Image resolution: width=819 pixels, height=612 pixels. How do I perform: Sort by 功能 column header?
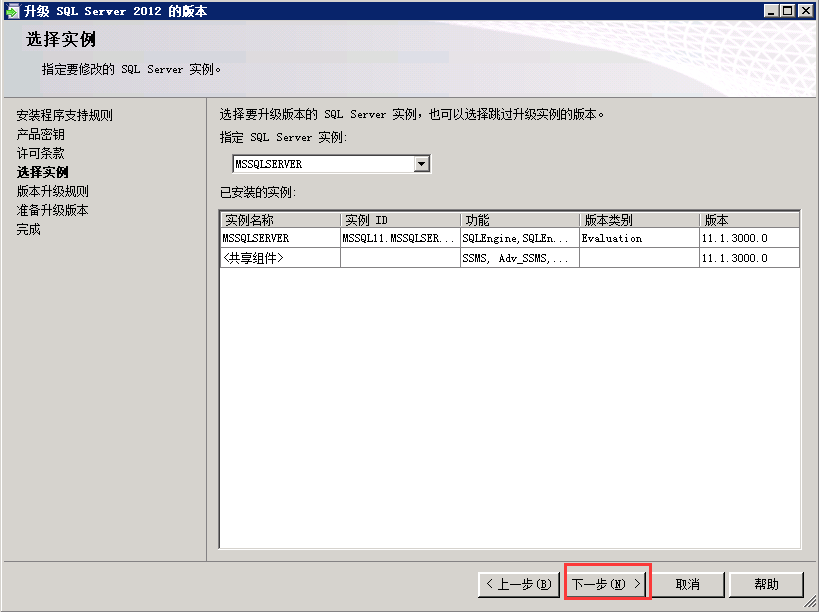(x=520, y=220)
